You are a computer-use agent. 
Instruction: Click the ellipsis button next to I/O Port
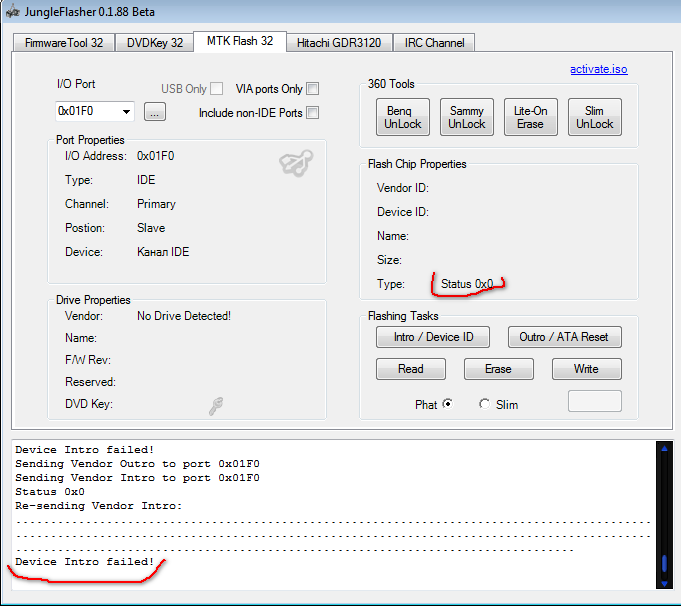(155, 112)
